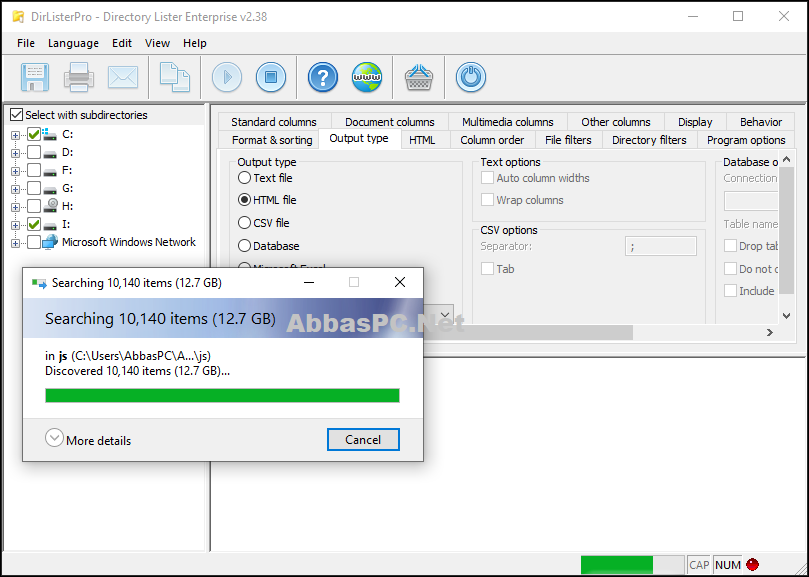This screenshot has width=809, height=577.
Task: Click the options panel scroll right arrow
Action: tap(770, 333)
